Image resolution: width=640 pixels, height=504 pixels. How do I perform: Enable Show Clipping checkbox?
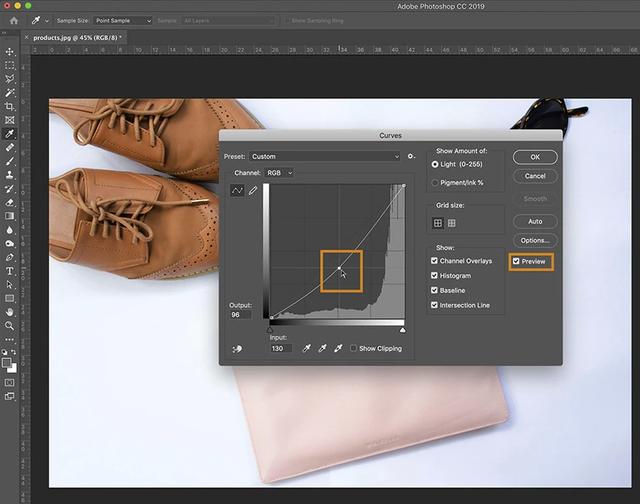coord(353,348)
